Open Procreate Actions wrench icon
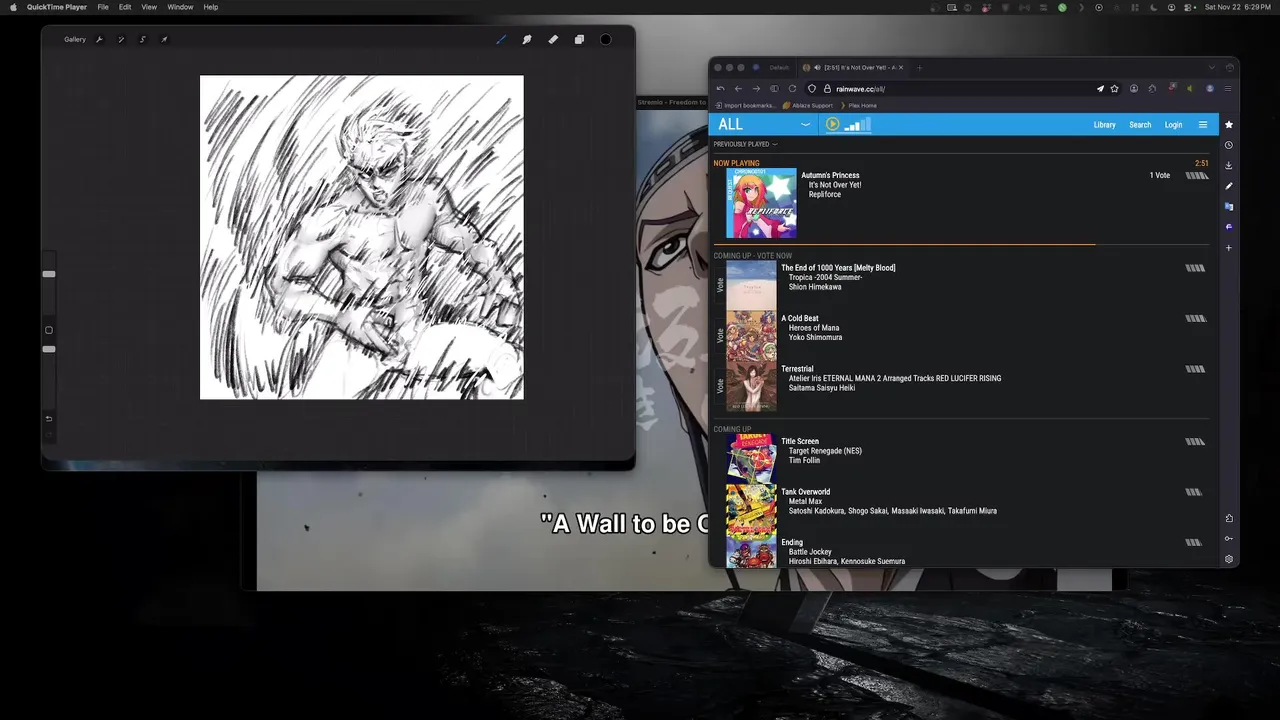1280x720 pixels. [99, 40]
